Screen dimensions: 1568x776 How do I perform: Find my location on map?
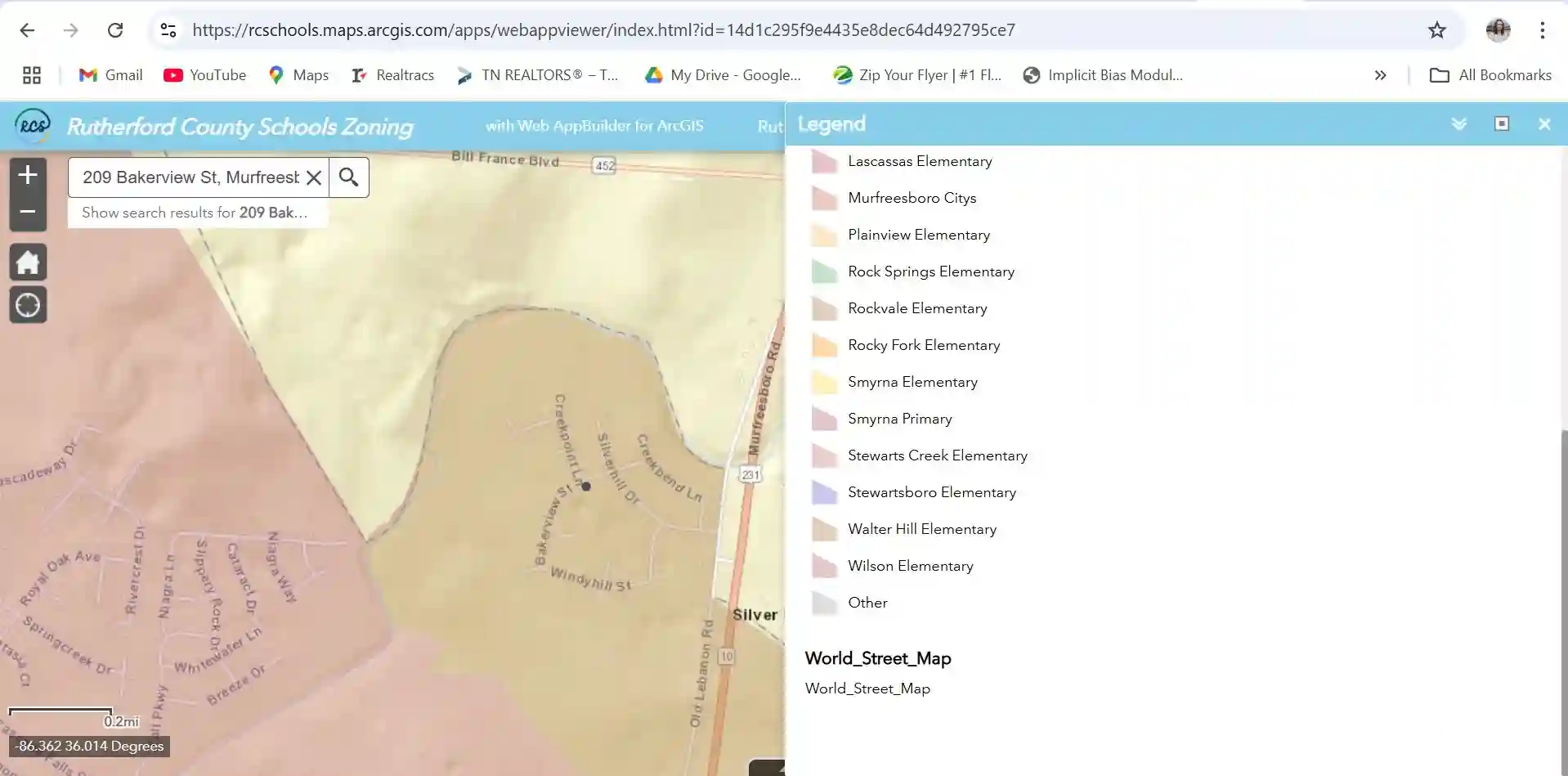pos(28,305)
